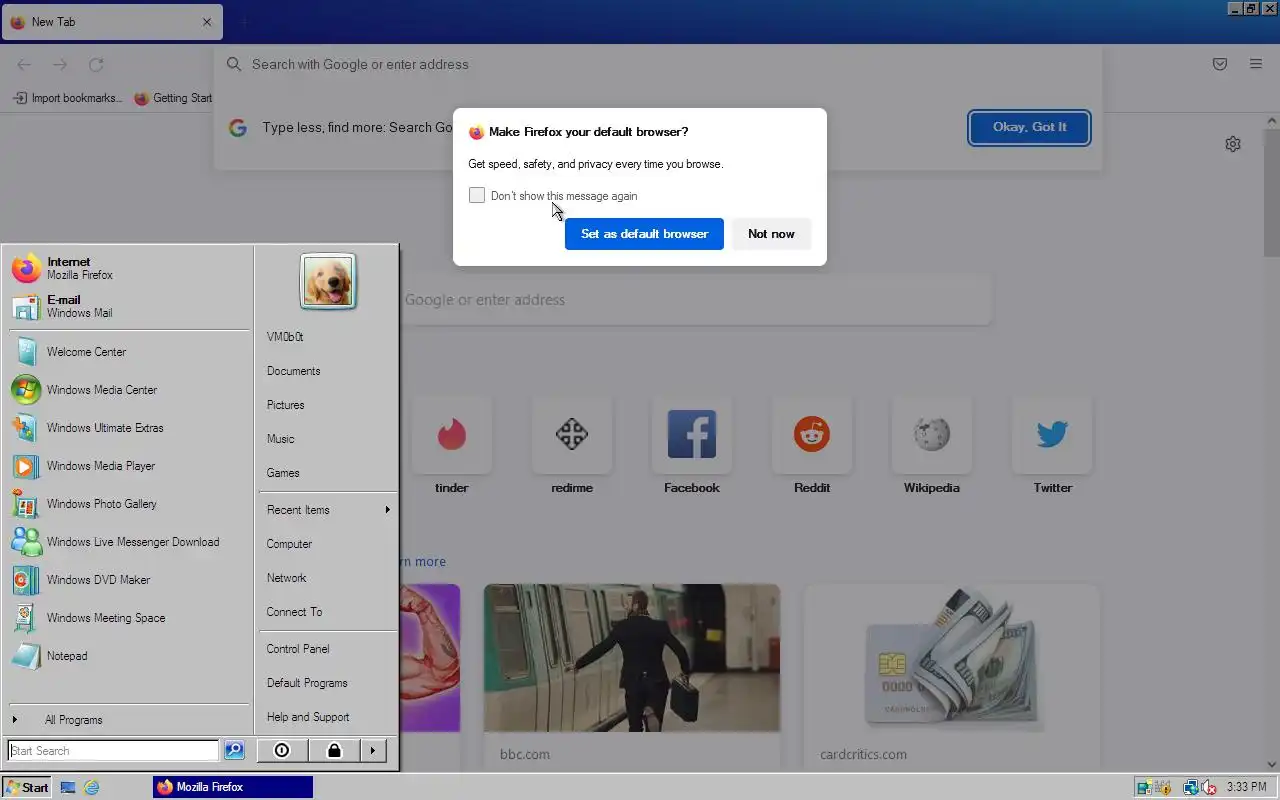Open the tinder shortcut tile
This screenshot has height=800, width=1280.
click(x=452, y=446)
